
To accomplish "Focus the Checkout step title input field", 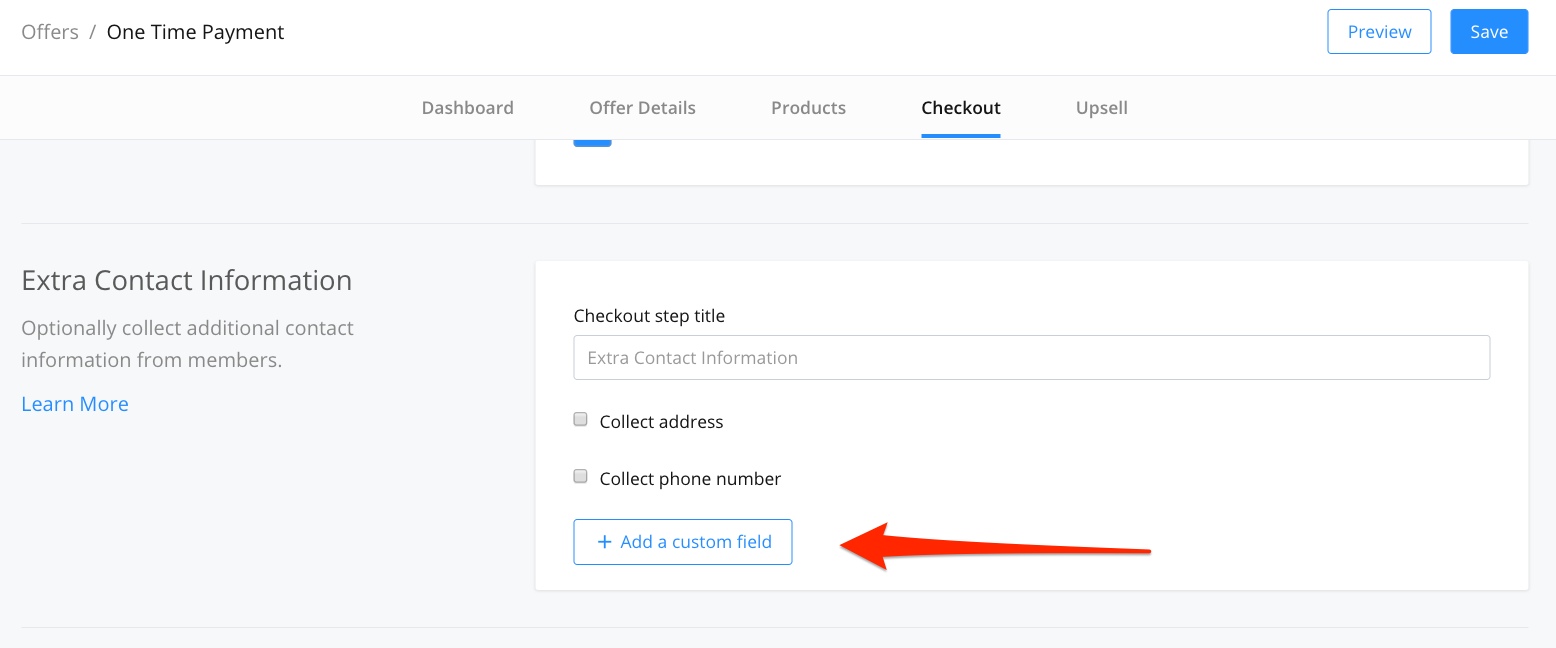I will tap(1032, 357).
